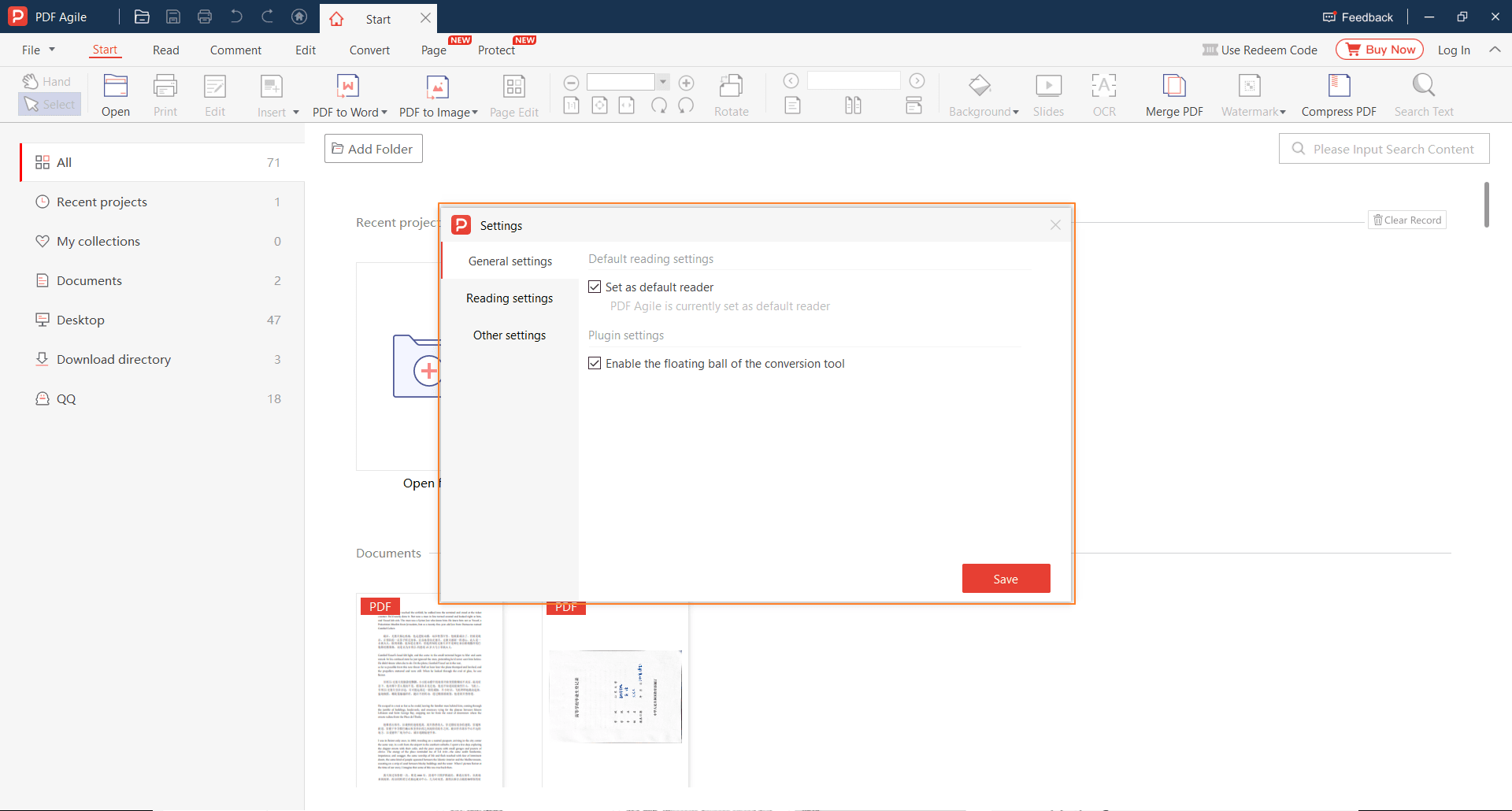This screenshot has height=811, width=1512.
Task: Select the Hand tool
Action: (47, 81)
